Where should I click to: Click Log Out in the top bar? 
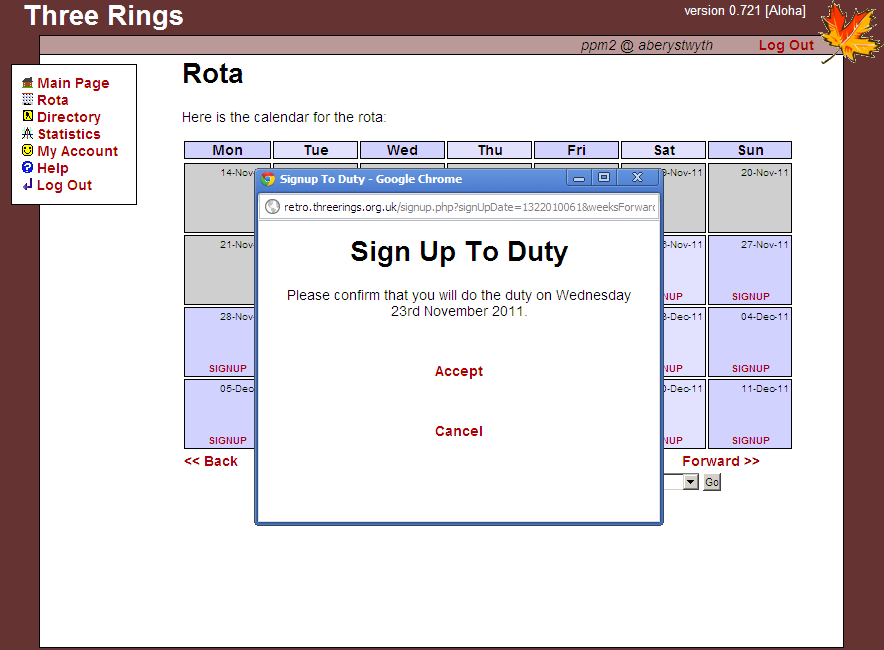tap(786, 45)
